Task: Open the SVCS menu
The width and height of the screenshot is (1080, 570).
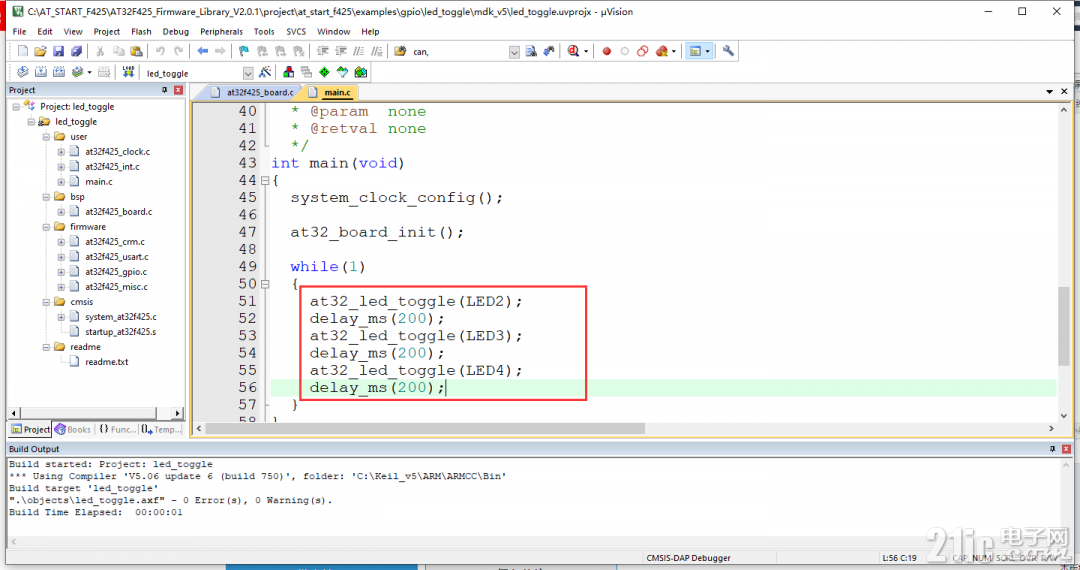Action: coord(296,32)
